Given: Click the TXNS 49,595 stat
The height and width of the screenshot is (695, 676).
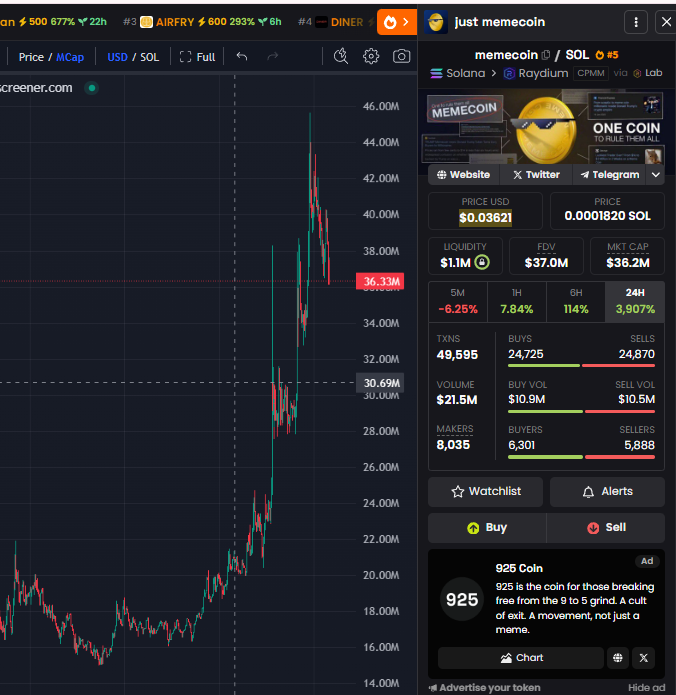Looking at the screenshot, I should (x=457, y=348).
